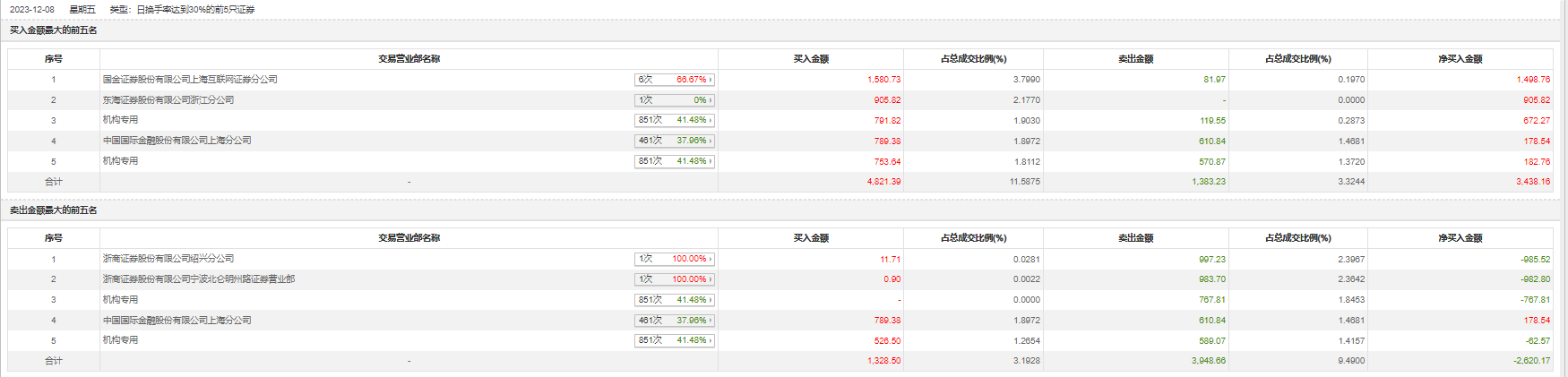Screen dimensions: 1568x377
Task: Open 浙商证券股份有限公司绍兴分公司 broker link
Action: click(168, 259)
